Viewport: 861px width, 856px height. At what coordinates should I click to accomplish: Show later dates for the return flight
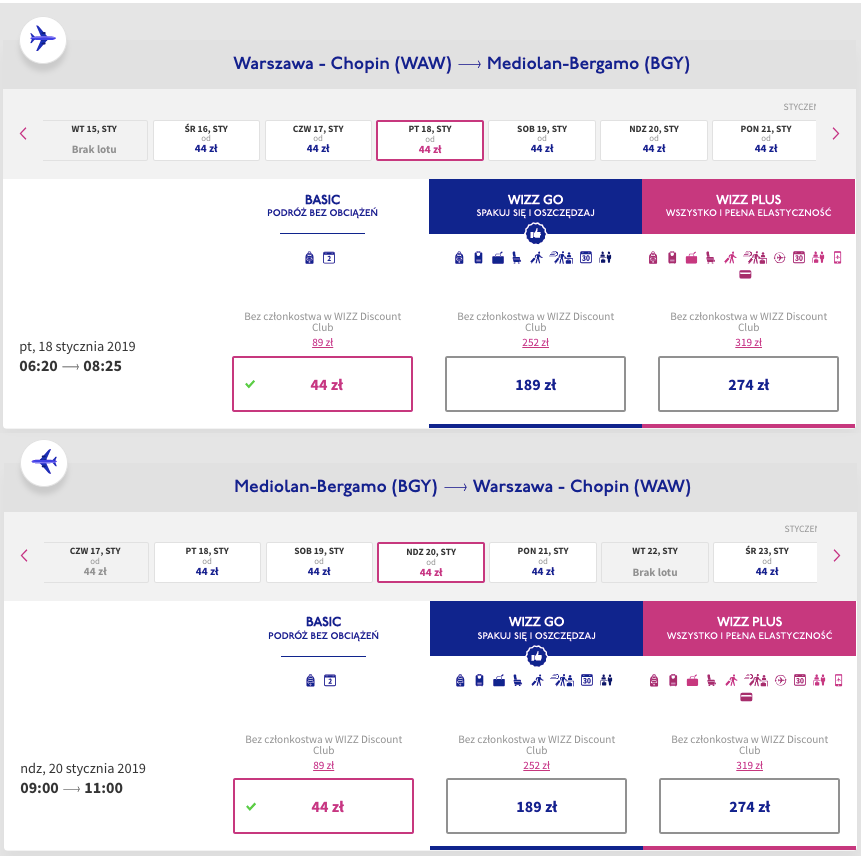[837, 556]
